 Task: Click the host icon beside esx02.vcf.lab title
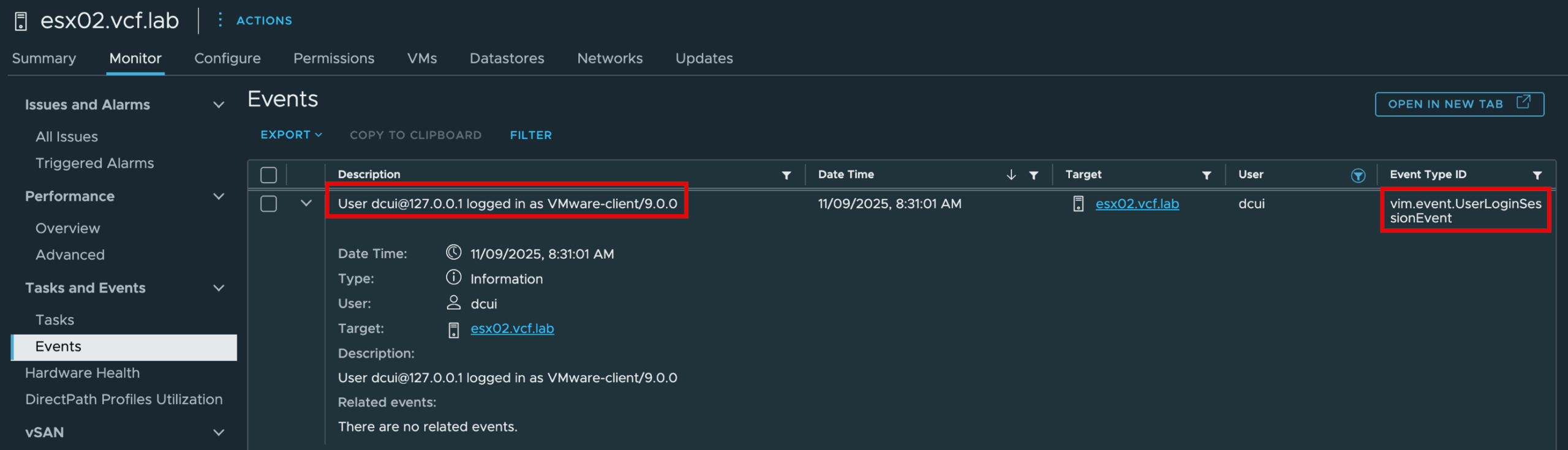pos(21,21)
